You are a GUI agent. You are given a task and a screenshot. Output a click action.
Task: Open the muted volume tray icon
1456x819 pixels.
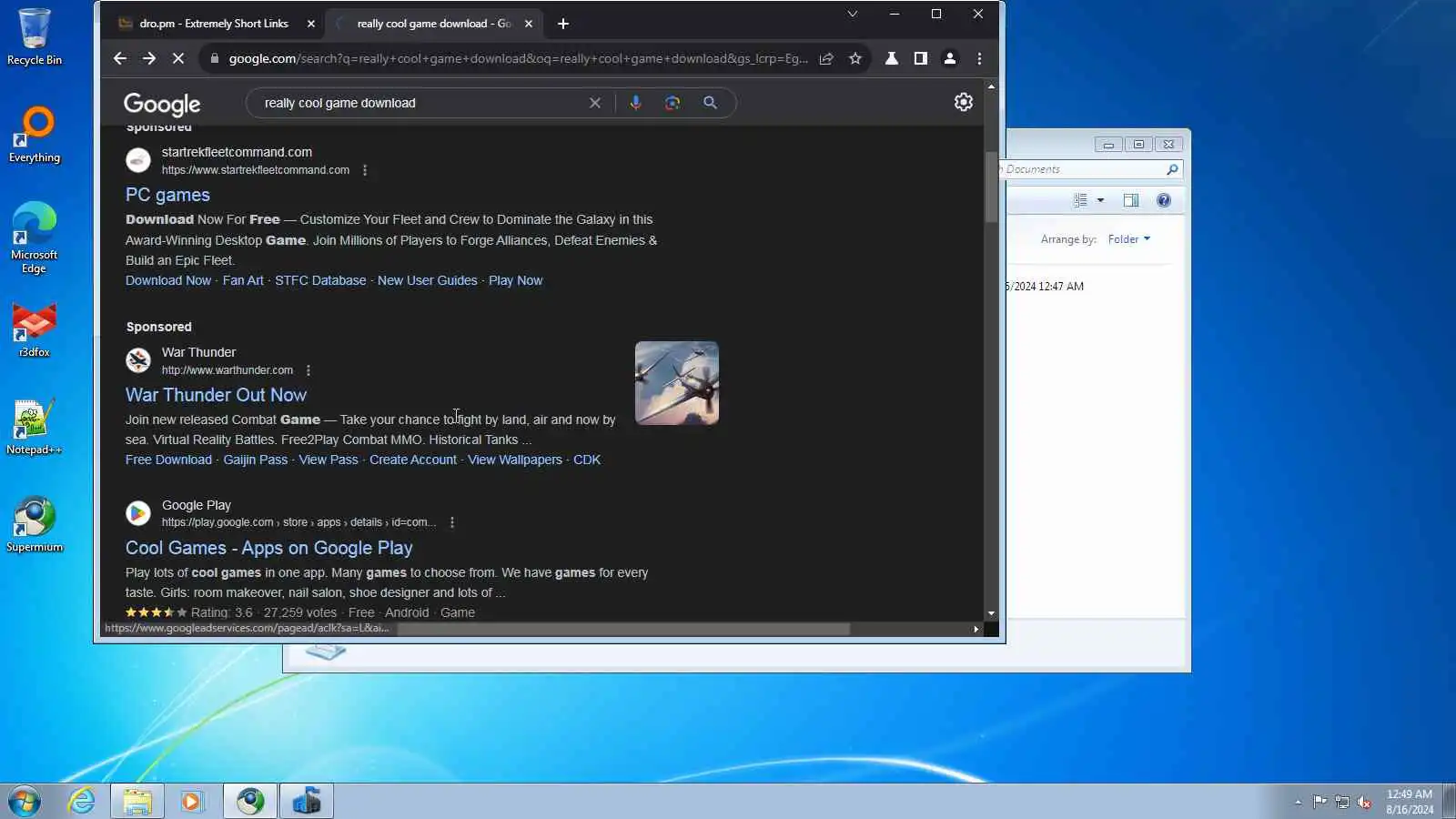1364,802
